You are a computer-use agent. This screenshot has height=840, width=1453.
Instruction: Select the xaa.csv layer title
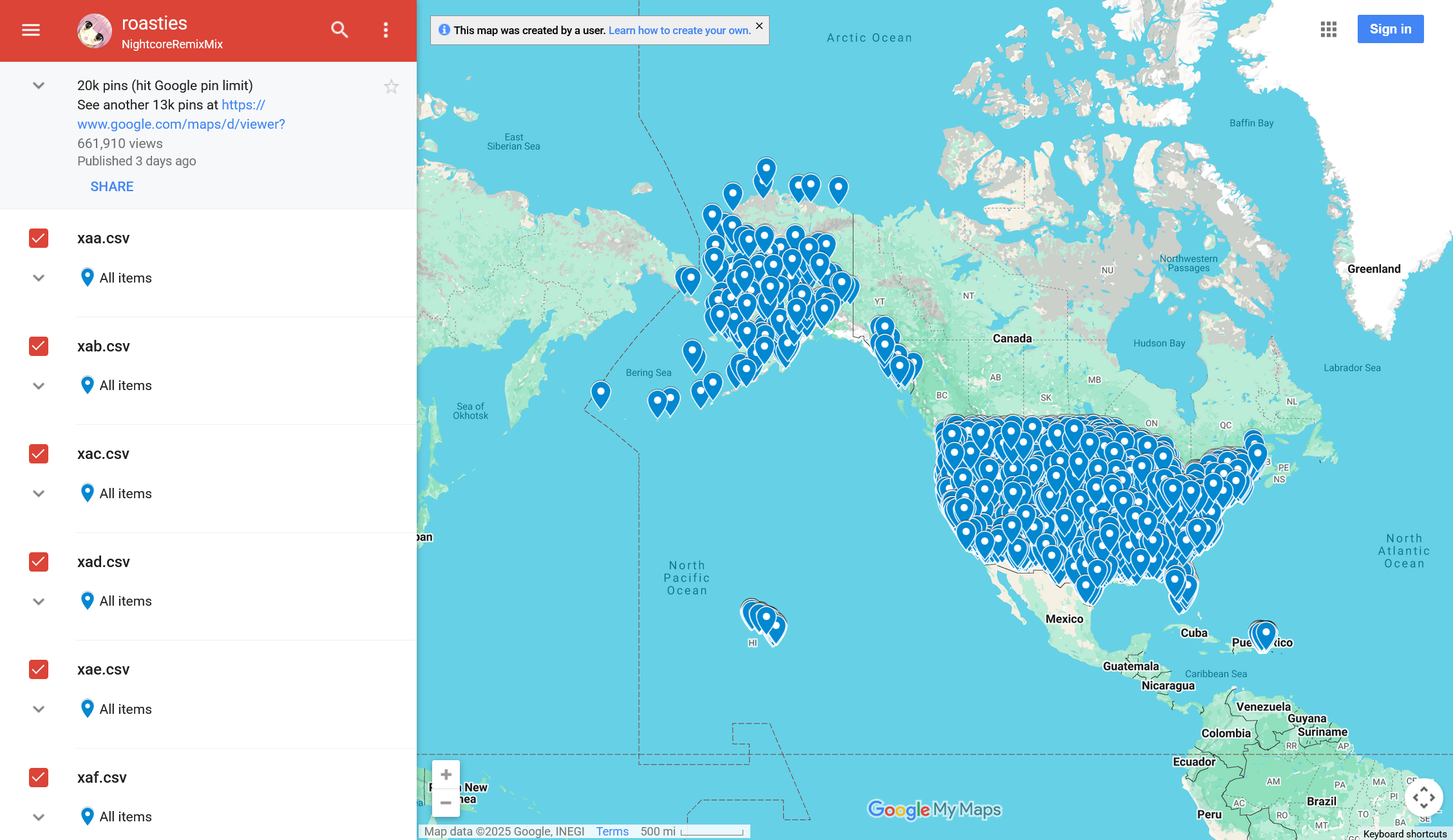[x=104, y=238]
